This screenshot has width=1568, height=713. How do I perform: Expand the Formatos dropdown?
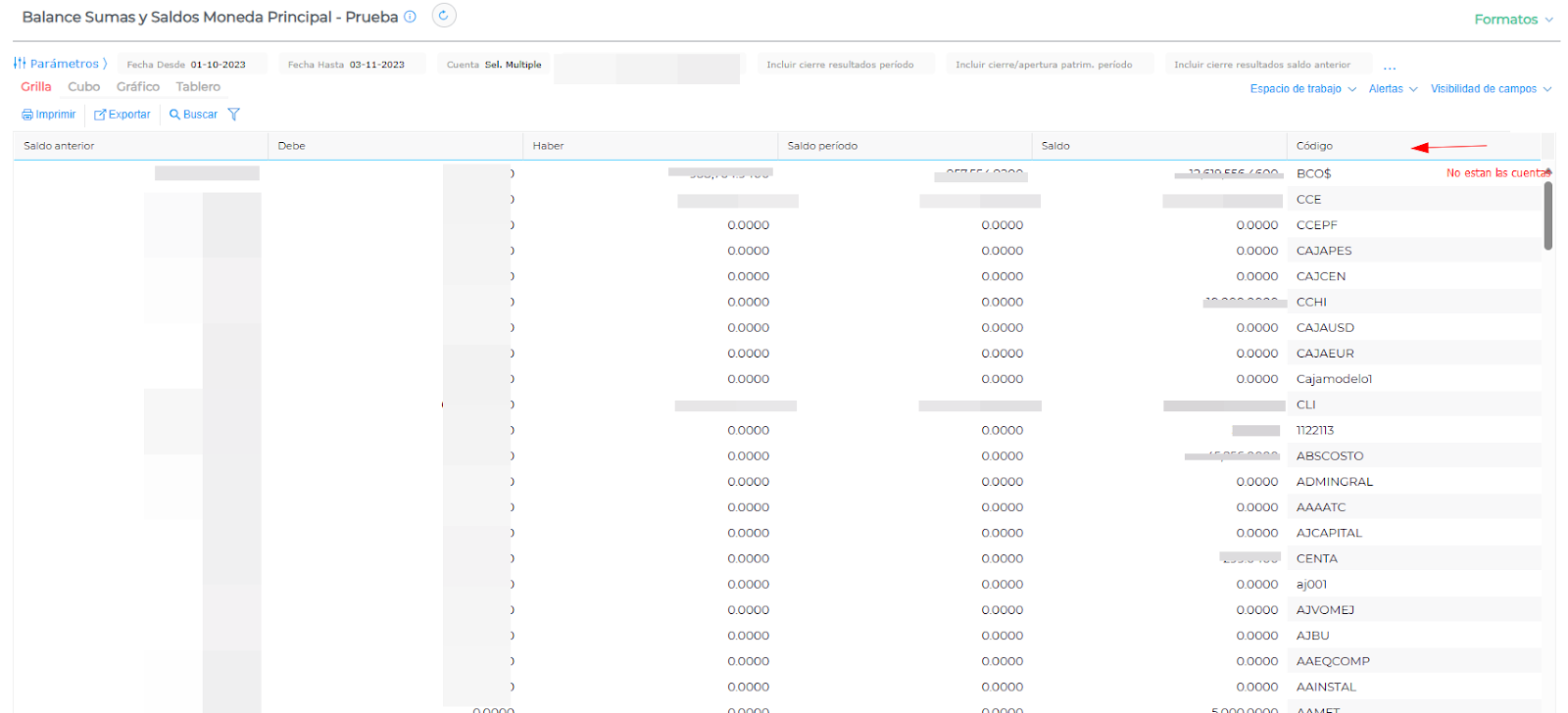tap(1513, 20)
